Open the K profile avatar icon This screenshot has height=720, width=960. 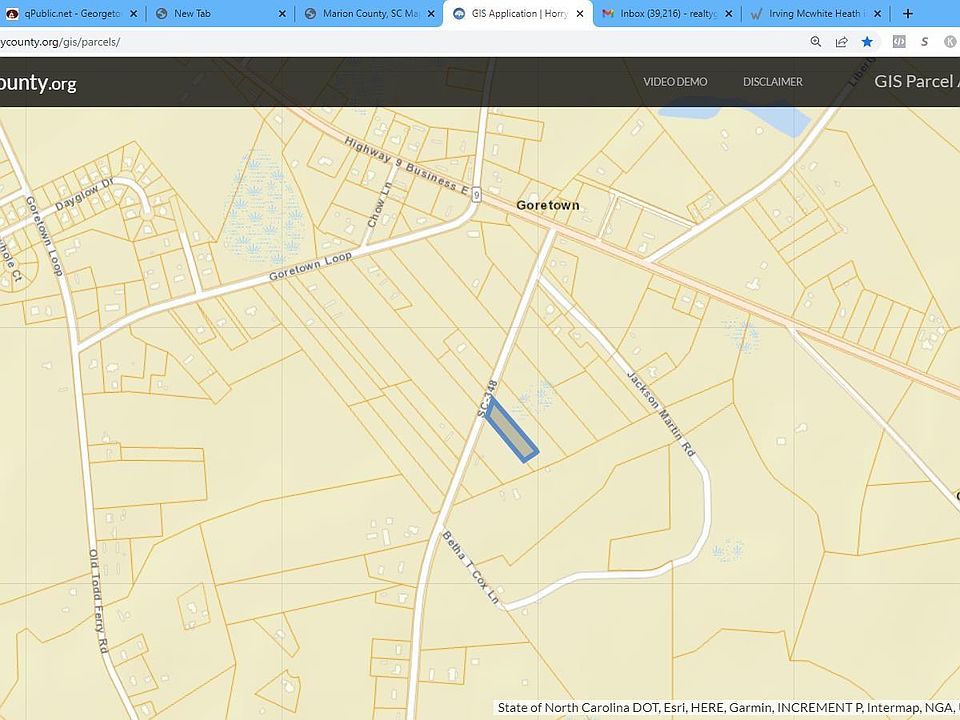click(951, 42)
